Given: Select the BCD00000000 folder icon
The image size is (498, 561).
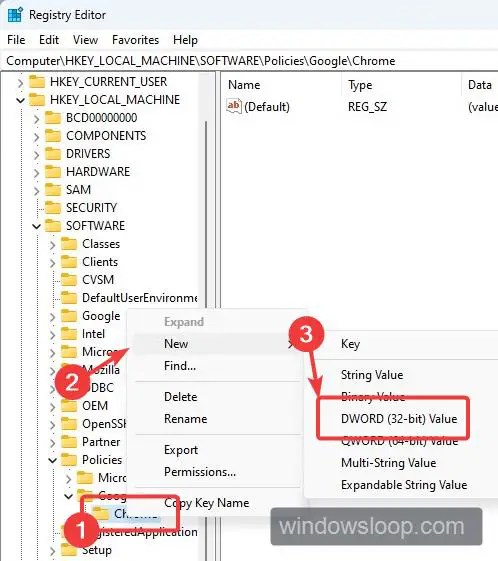Looking at the screenshot, I should 53,117.
